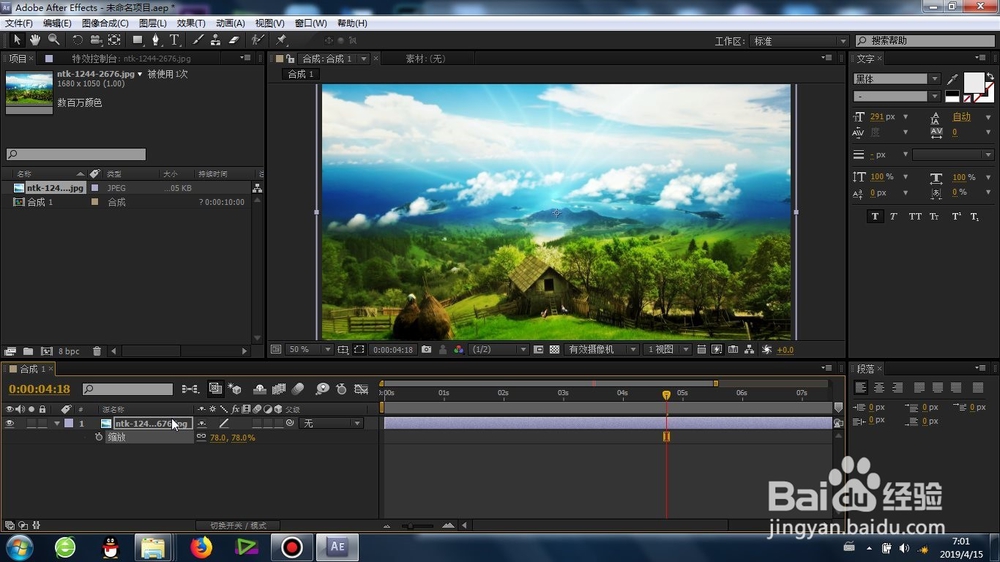Select the Type text tool
Screen dimensions: 1000x562
pos(174,40)
